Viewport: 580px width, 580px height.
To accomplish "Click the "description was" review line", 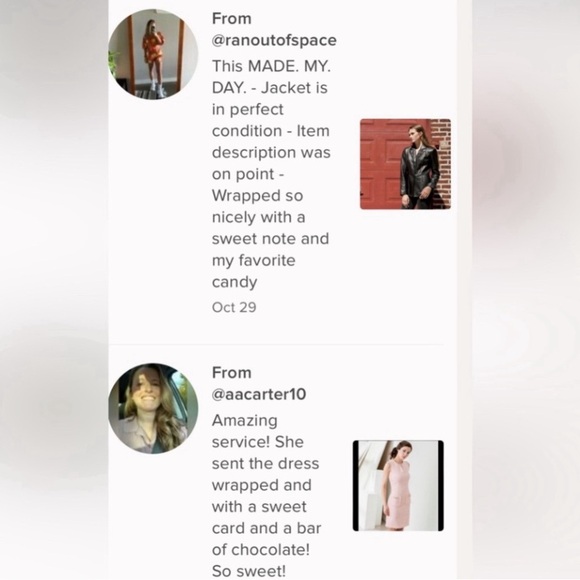I will (x=271, y=152).
